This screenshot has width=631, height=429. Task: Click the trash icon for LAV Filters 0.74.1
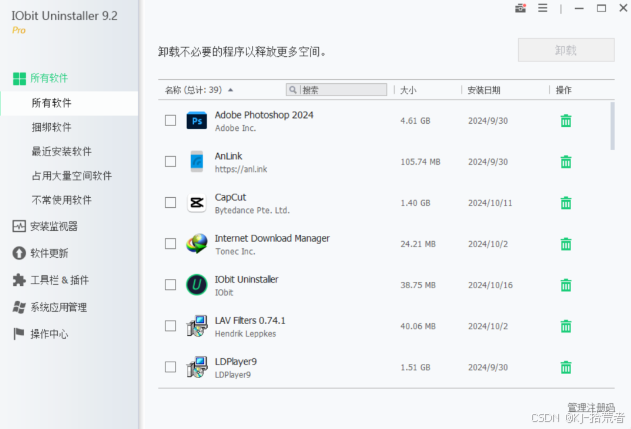(x=566, y=326)
